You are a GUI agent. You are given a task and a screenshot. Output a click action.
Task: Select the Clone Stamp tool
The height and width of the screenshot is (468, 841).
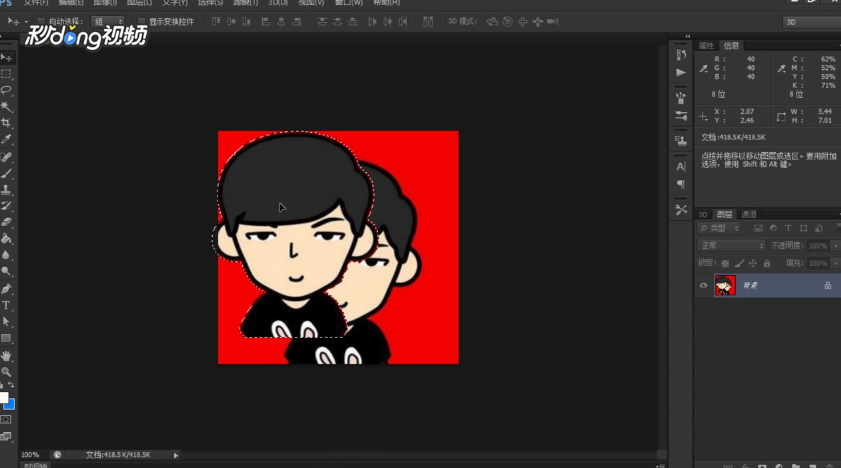[6, 189]
